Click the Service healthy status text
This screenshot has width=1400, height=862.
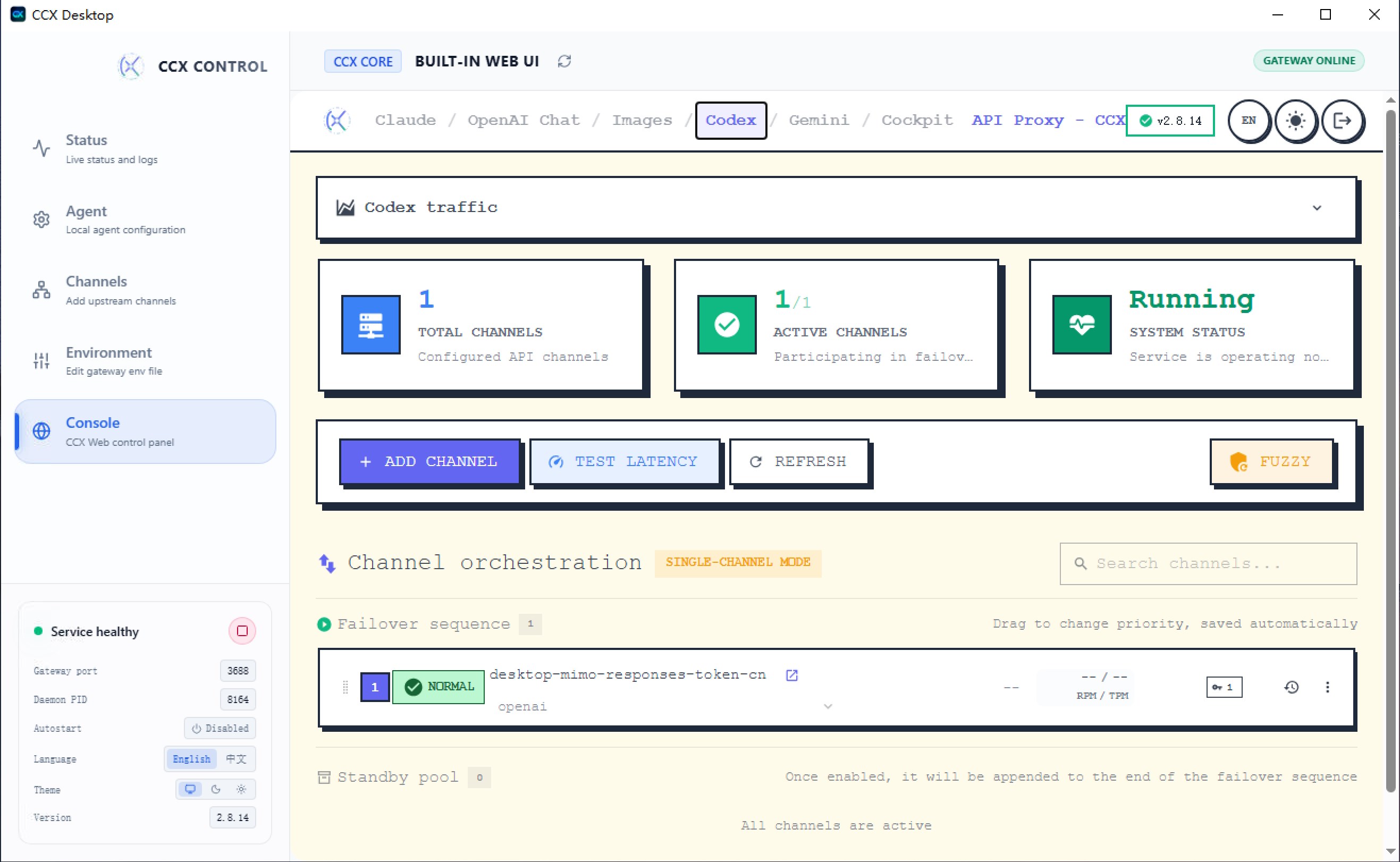95,632
